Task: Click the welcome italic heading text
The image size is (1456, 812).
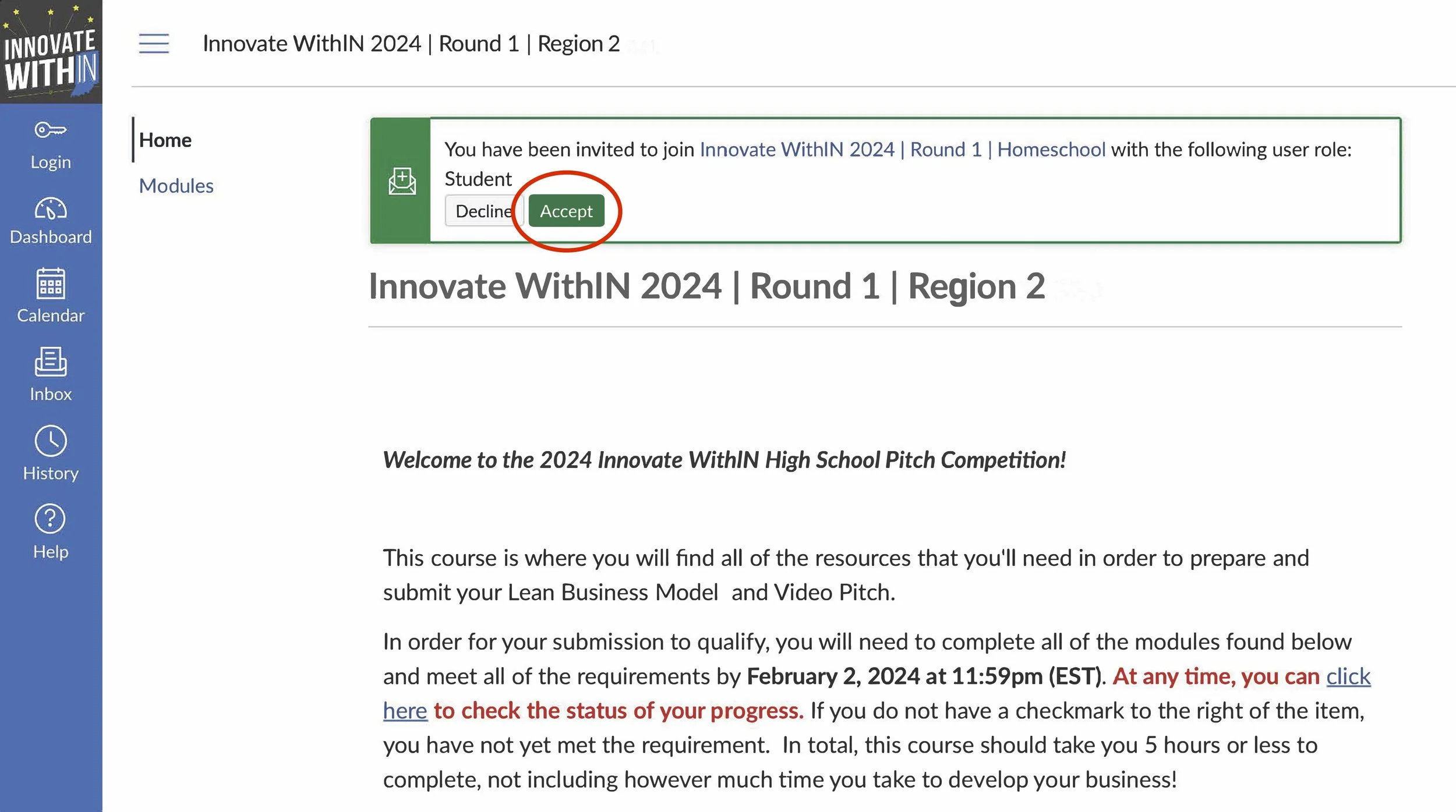Action: click(724, 460)
